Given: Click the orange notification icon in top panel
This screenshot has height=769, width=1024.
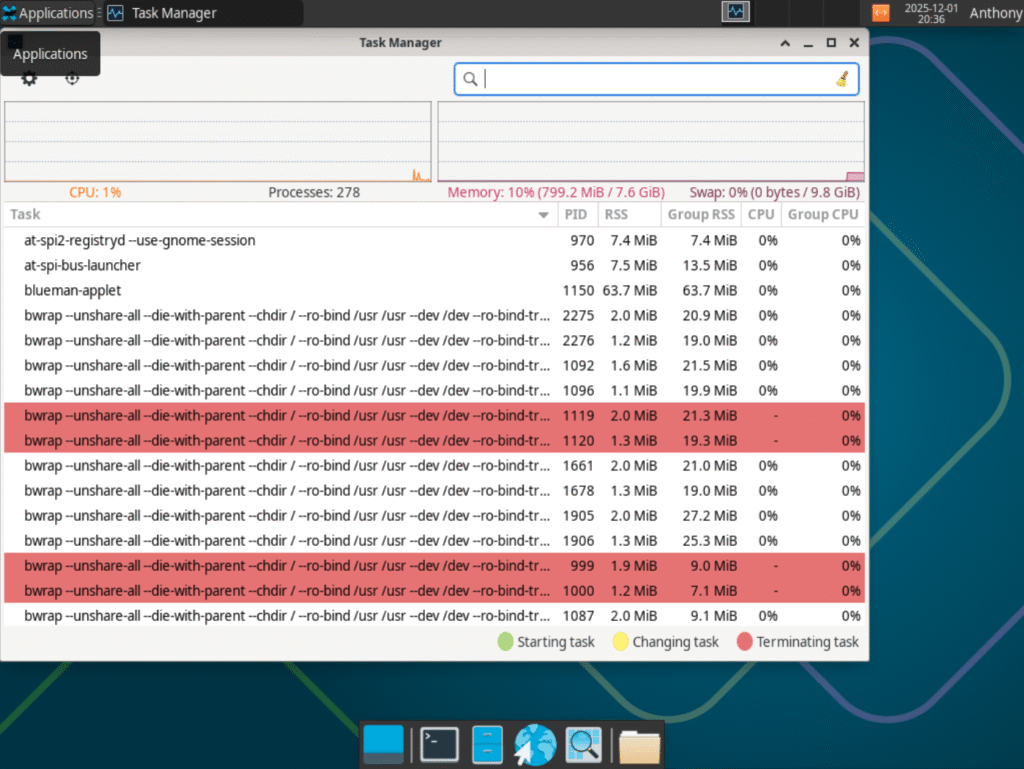Looking at the screenshot, I should [x=880, y=13].
